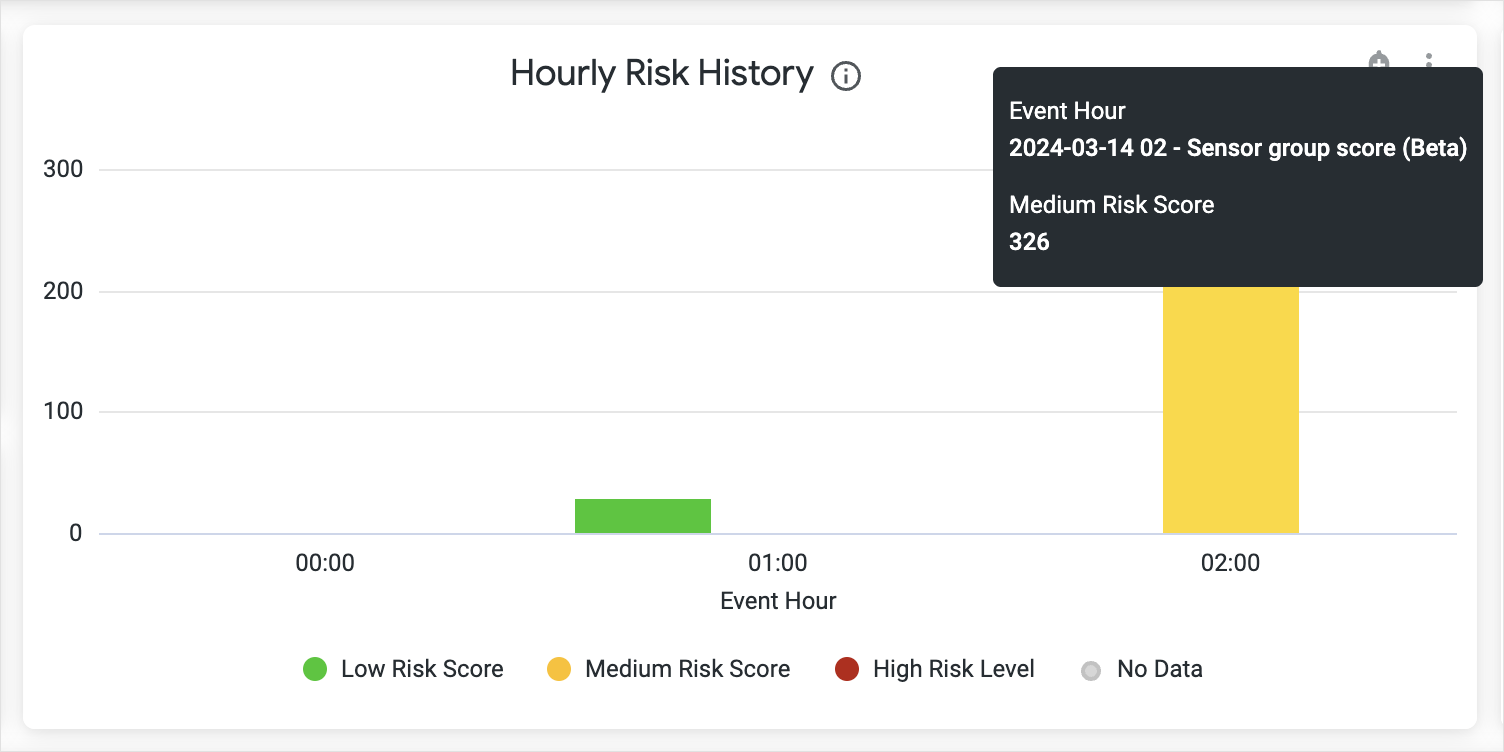
Task: Click the yellow Medium Risk Score legend dot
Action: 559,669
